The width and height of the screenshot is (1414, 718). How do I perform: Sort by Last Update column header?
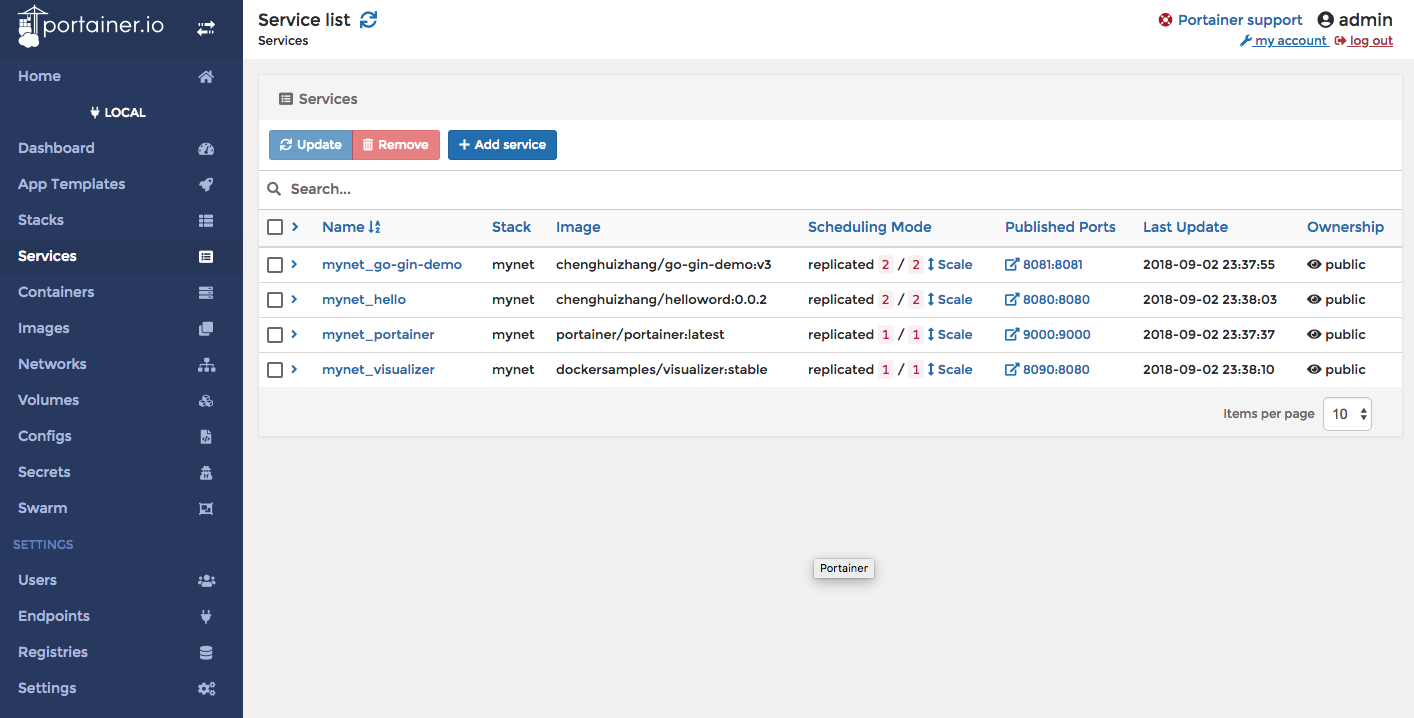1185,227
